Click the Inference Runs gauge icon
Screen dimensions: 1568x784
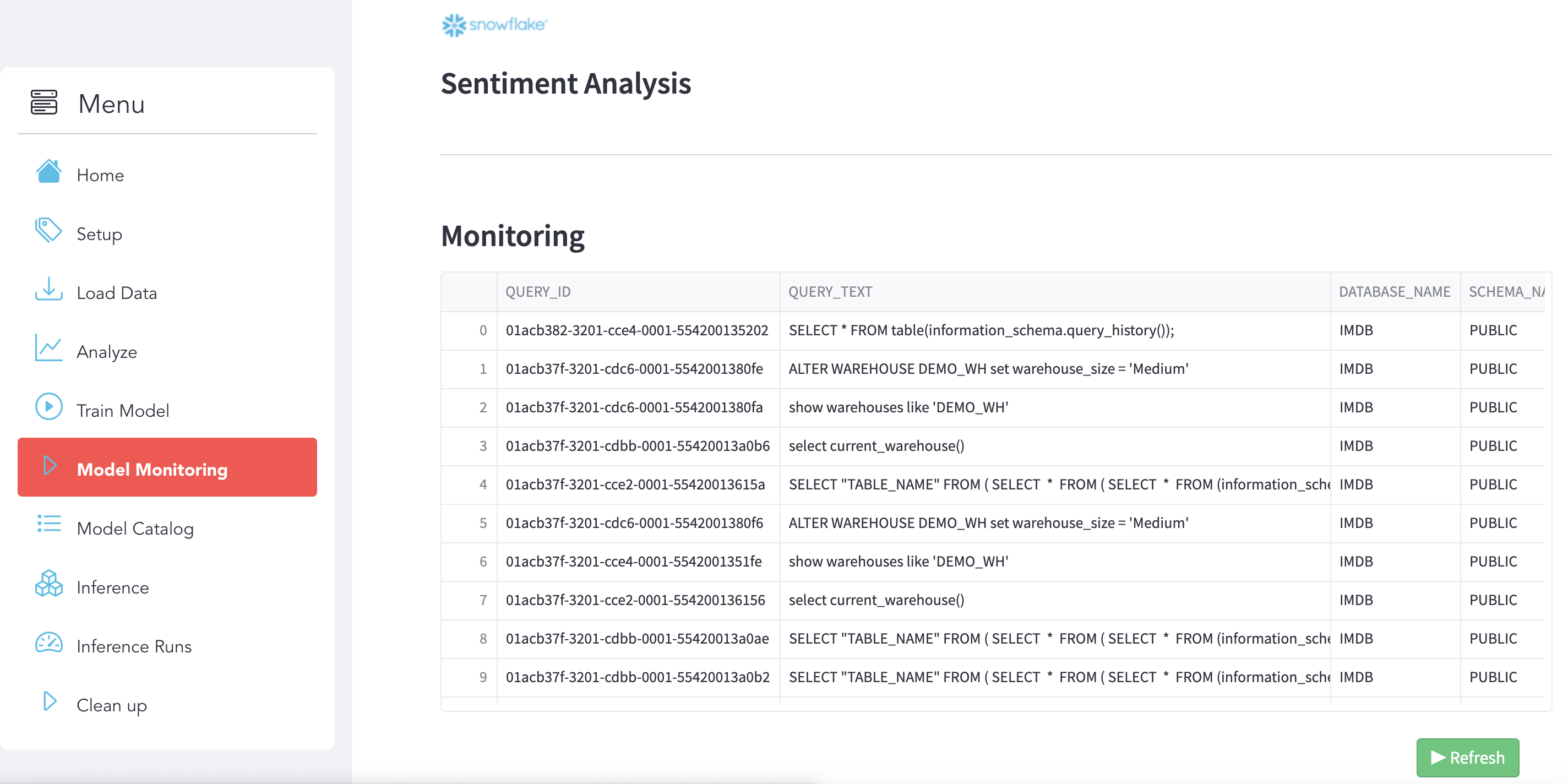[48, 644]
